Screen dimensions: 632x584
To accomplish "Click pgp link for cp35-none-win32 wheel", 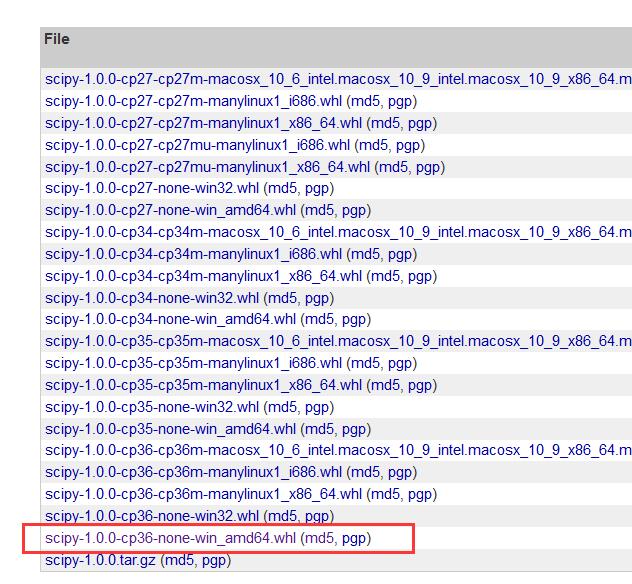I will click(x=317, y=408).
